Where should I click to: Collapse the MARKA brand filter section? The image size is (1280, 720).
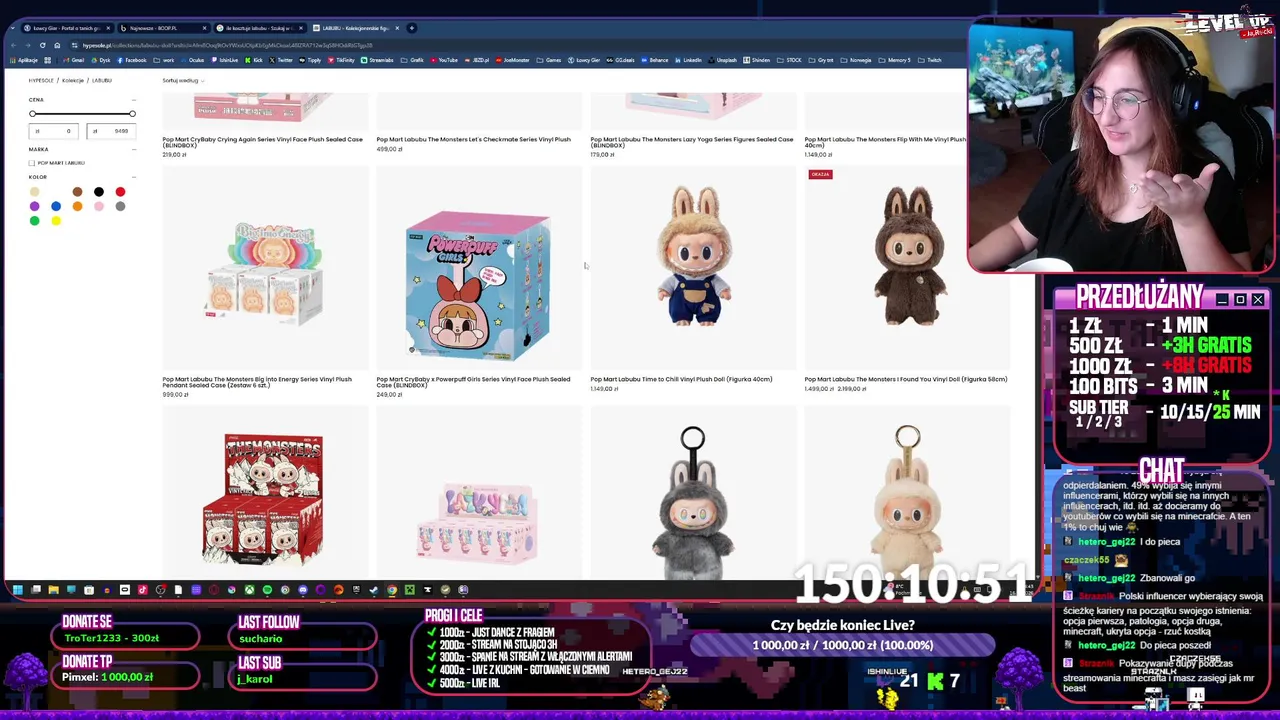[x=133, y=149]
